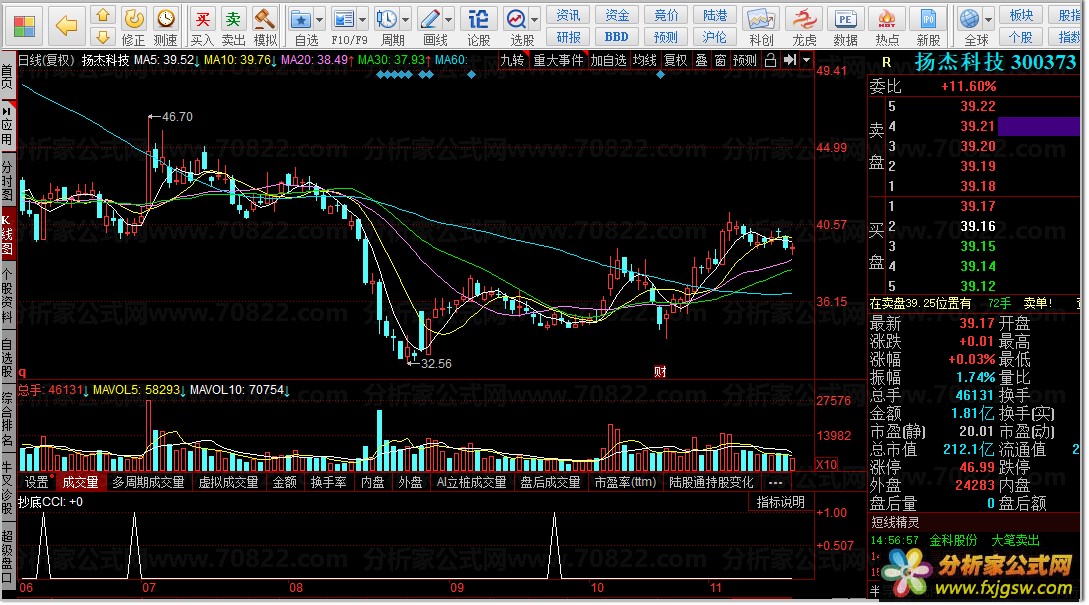
Task: Toggle the 九转 indicator
Action: (x=513, y=60)
